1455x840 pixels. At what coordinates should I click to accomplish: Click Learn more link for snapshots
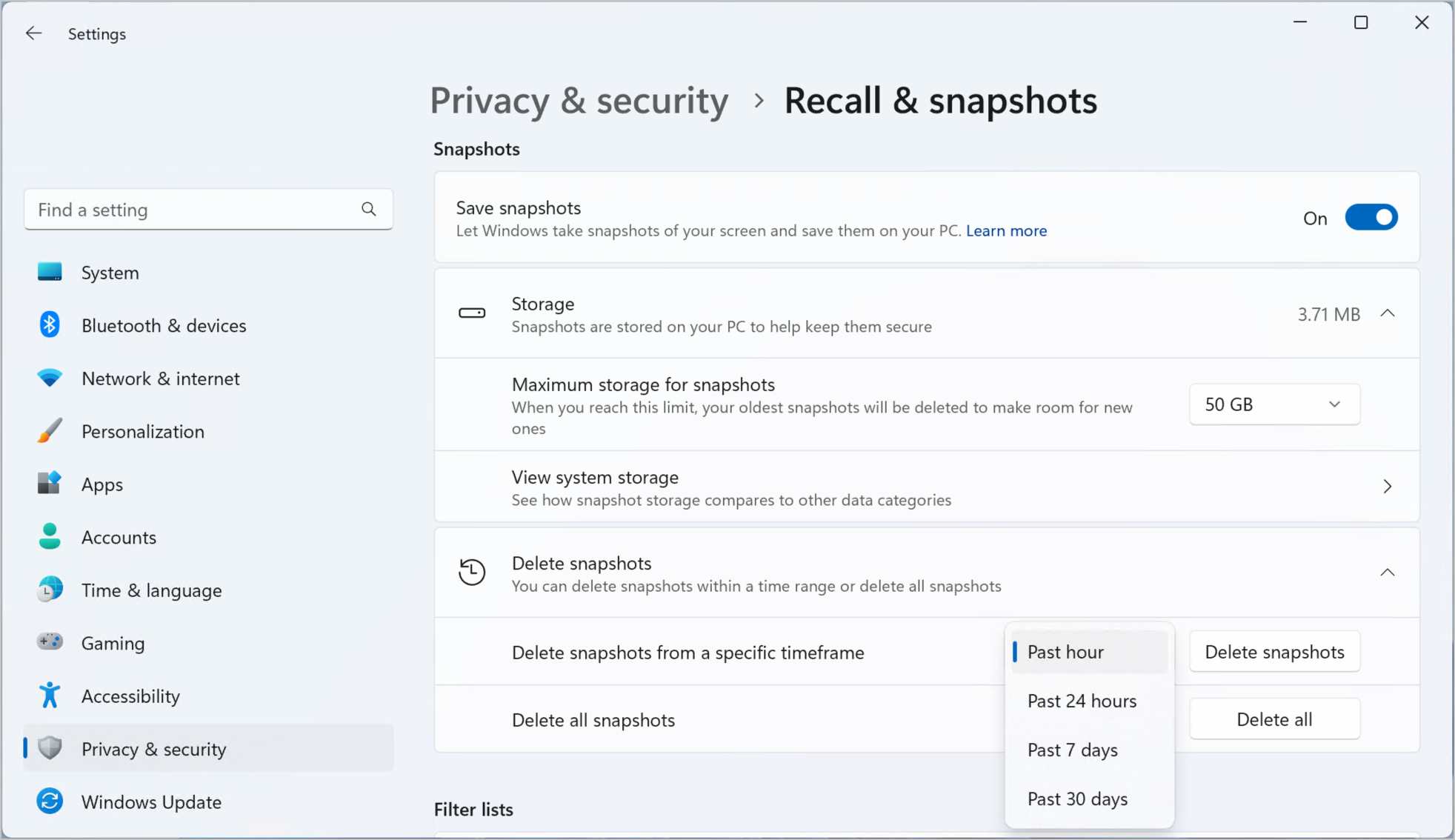pyautogui.click(x=1006, y=230)
